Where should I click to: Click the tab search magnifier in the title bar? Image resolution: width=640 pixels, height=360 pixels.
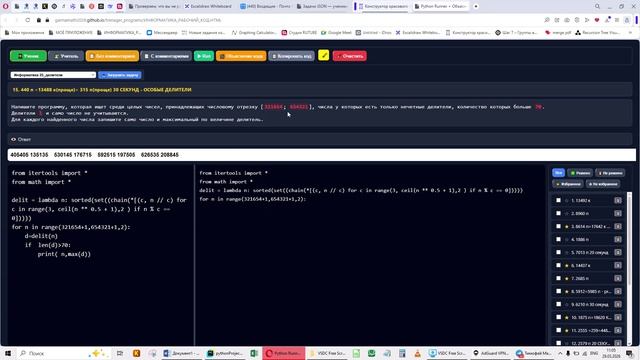point(597,6)
